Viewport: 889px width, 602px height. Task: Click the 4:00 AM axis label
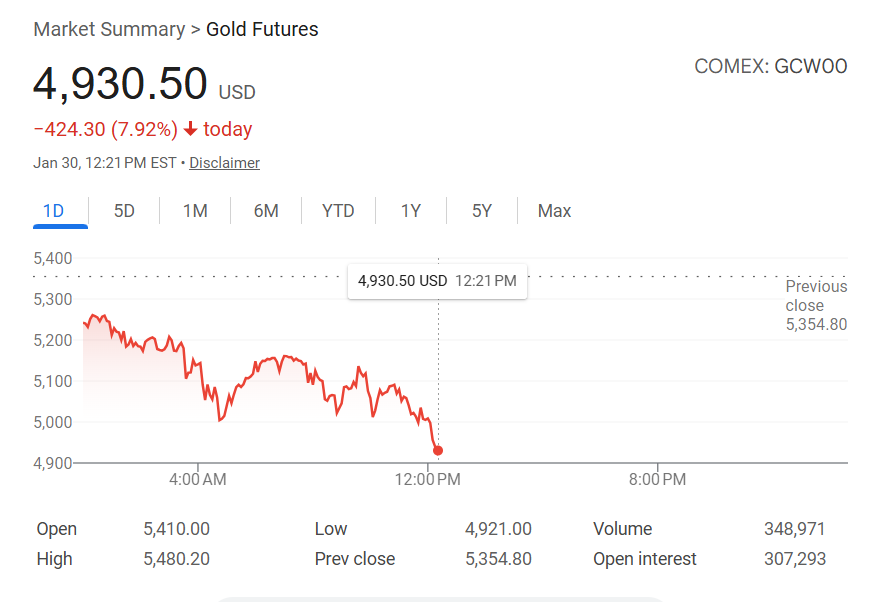197,480
